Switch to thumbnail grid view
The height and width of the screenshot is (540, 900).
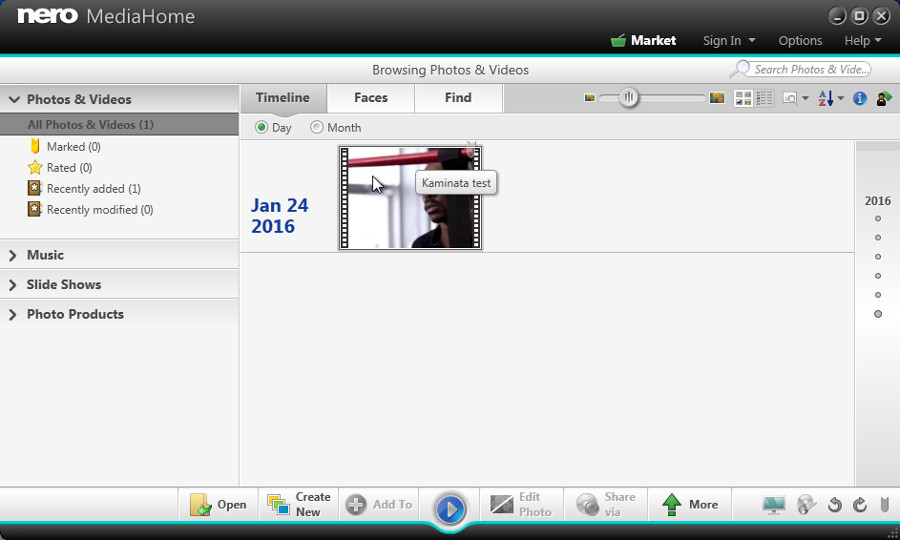pos(743,99)
